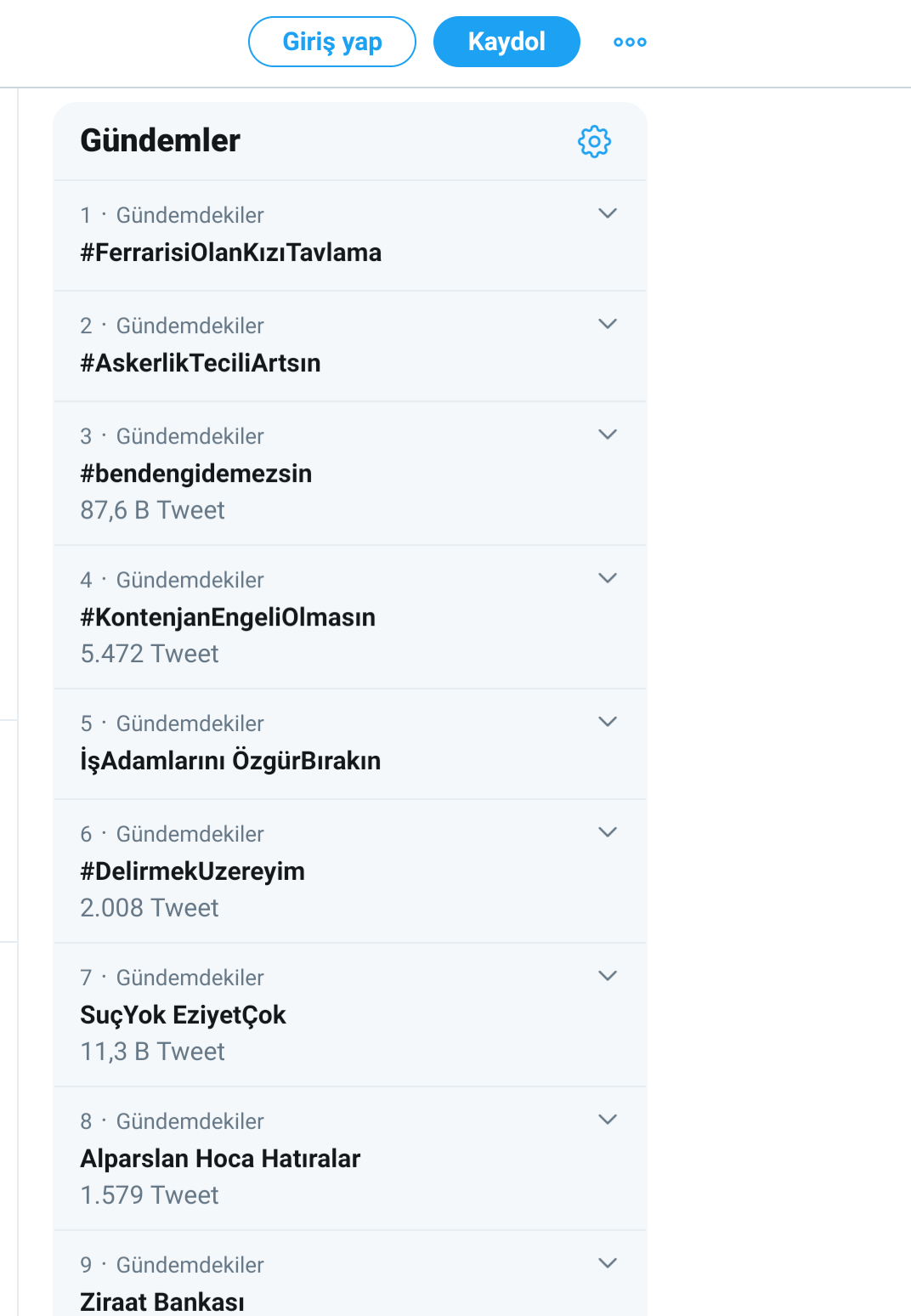Click the three-dot more options icon
The image size is (911, 1316).
(x=630, y=42)
